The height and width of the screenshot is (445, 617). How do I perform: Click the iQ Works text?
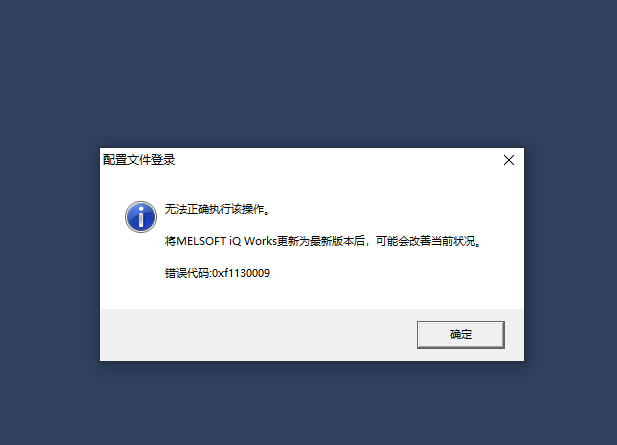pos(253,241)
